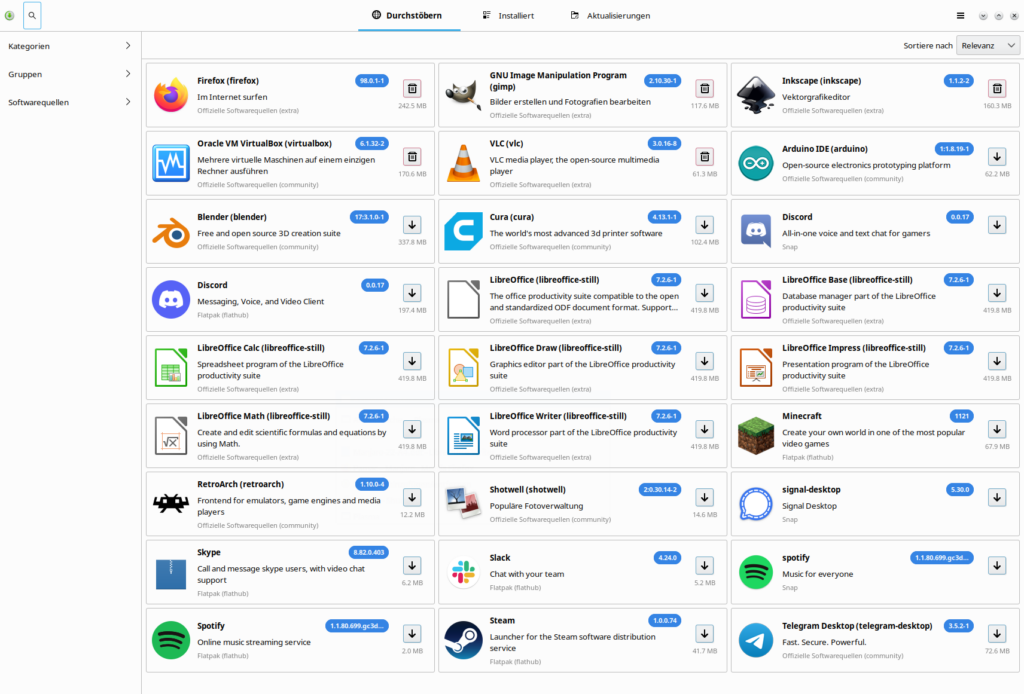This screenshot has width=1024, height=694.
Task: Click the Steam logo icon
Action: coord(463,640)
